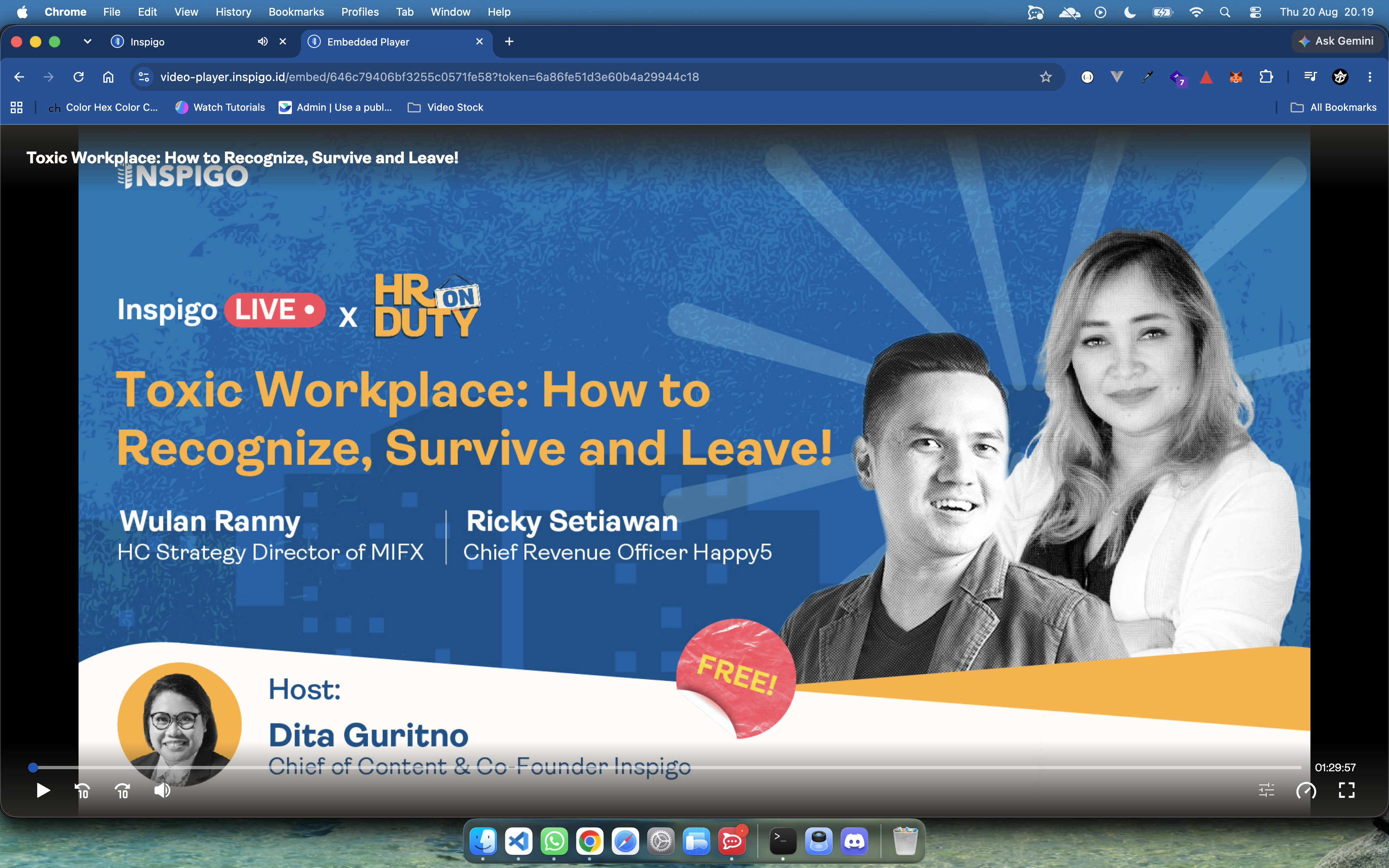The height and width of the screenshot is (868, 1389).
Task: Open the File menu
Action: pos(112,12)
